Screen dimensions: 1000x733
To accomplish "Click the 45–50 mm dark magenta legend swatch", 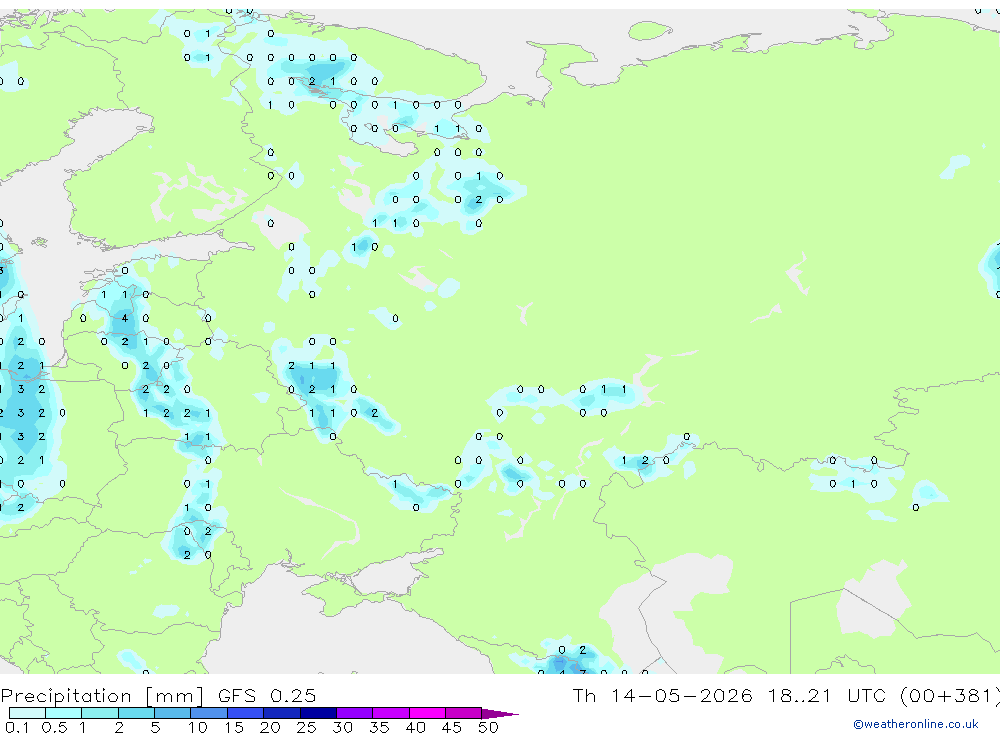I will click(464, 713).
